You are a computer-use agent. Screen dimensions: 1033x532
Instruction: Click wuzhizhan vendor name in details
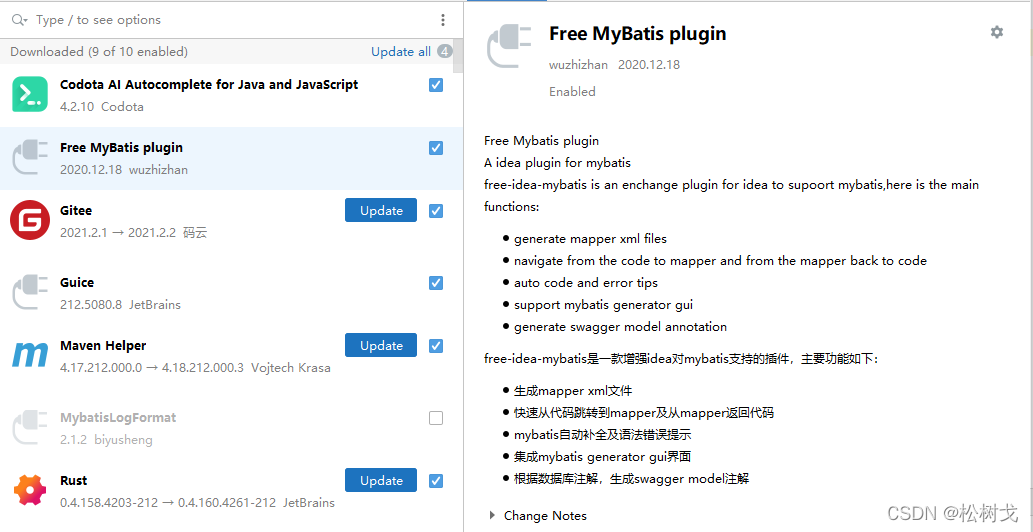point(578,65)
